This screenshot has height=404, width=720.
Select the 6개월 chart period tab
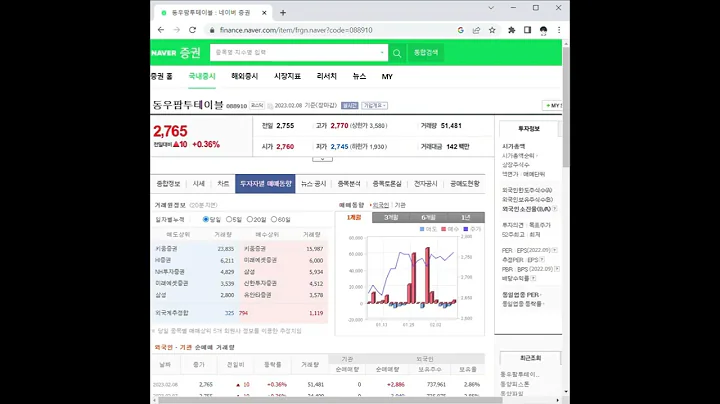pyautogui.click(x=428, y=218)
